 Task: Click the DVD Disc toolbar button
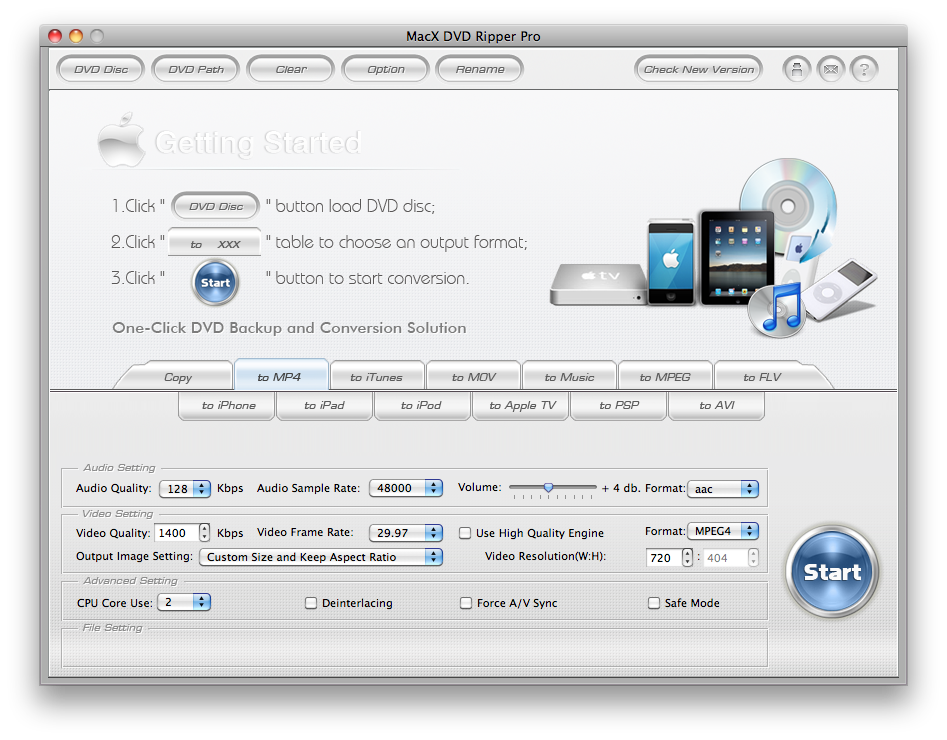pyautogui.click(x=101, y=69)
